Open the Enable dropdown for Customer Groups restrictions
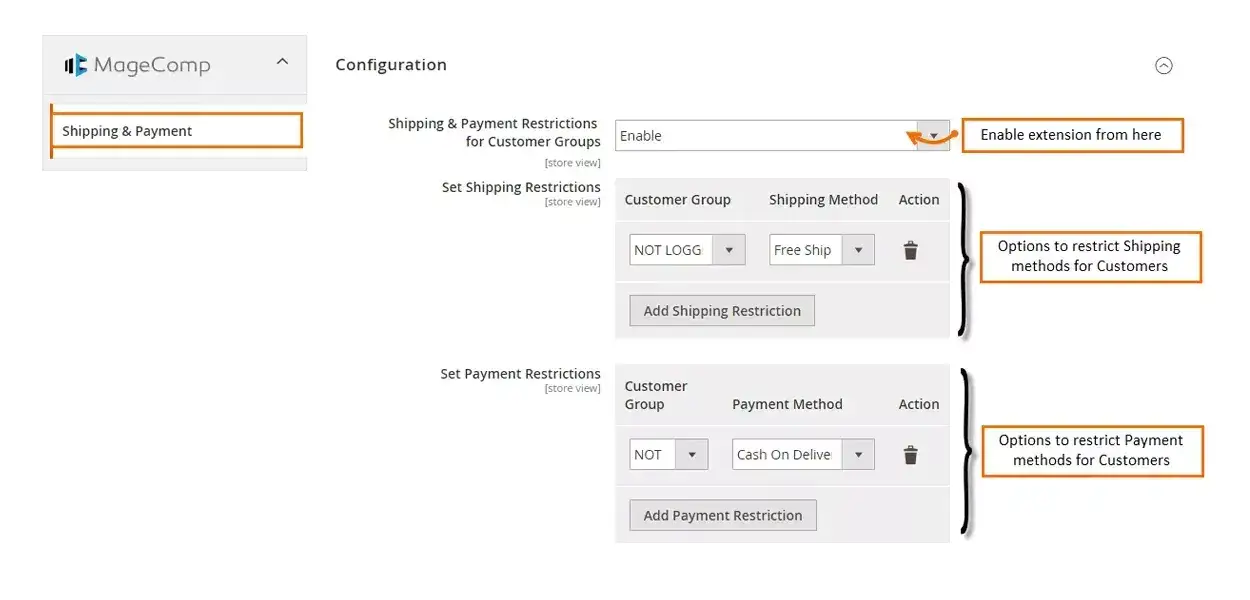This screenshot has width=1250, height=600. pos(781,136)
